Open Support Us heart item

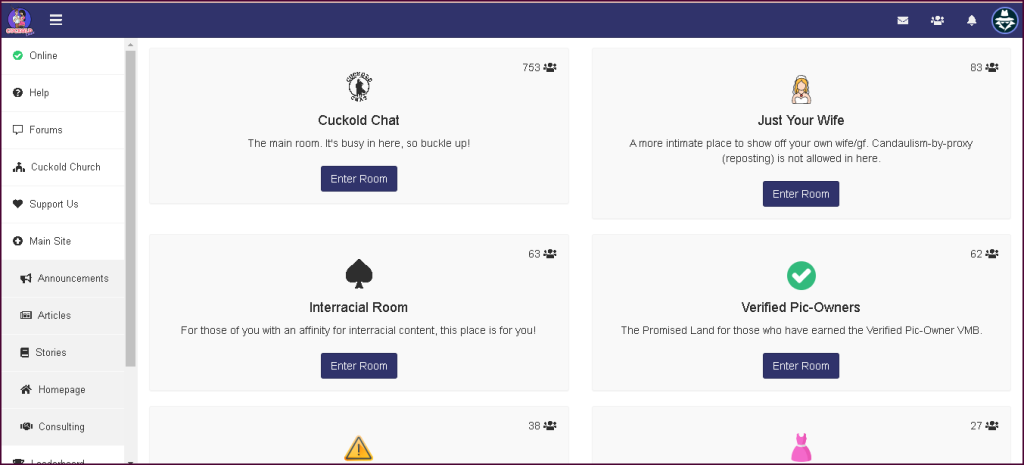[x=53, y=204]
